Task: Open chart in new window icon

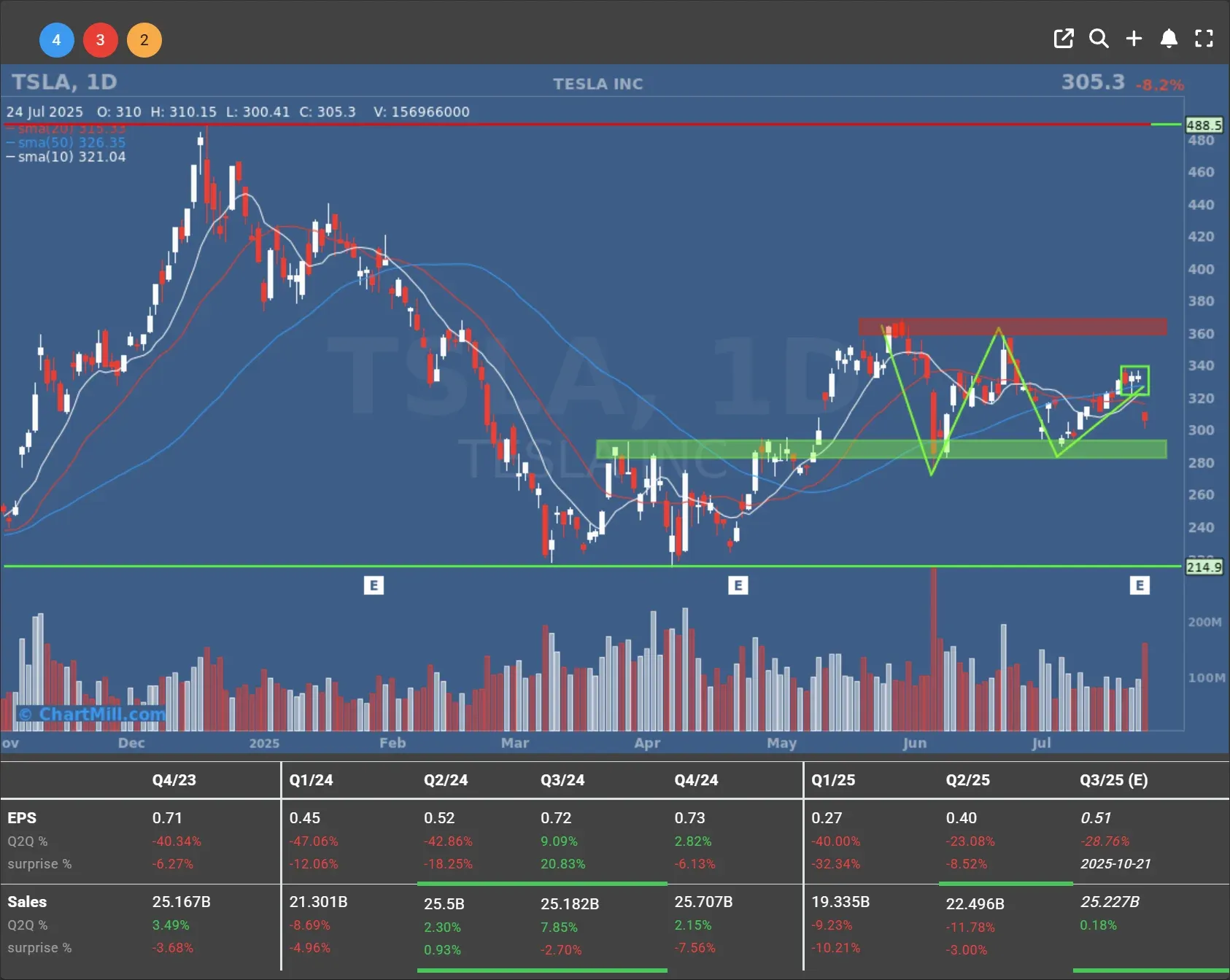Action: (x=1064, y=39)
